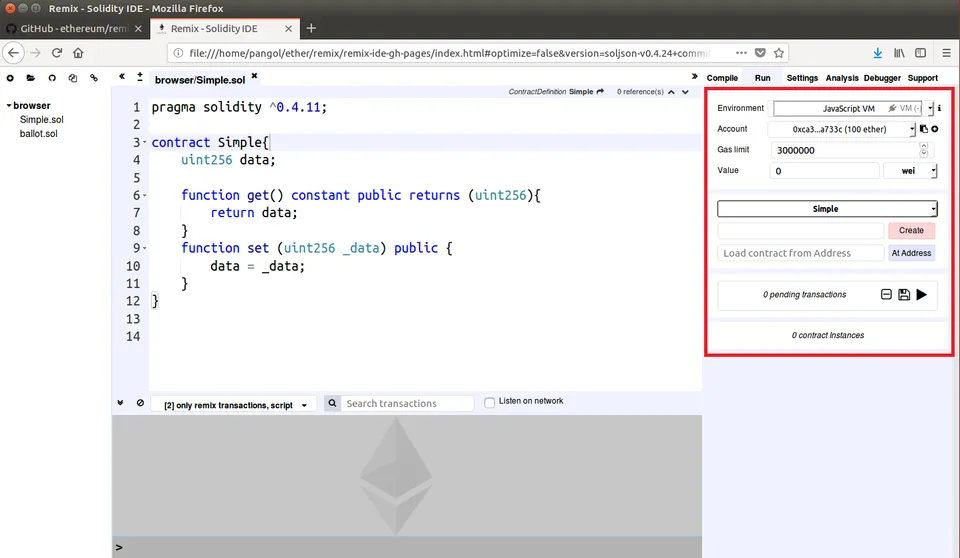Screen dimensions: 960x558
Task: Open a local file with the folder icon
Action: [x=31, y=78]
